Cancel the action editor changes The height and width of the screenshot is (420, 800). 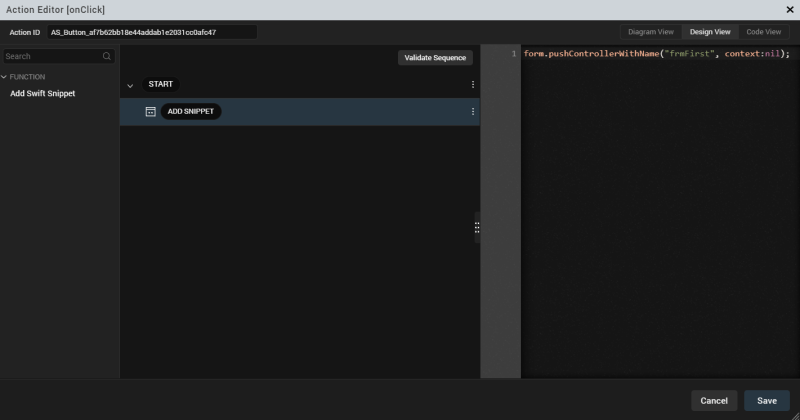click(714, 400)
